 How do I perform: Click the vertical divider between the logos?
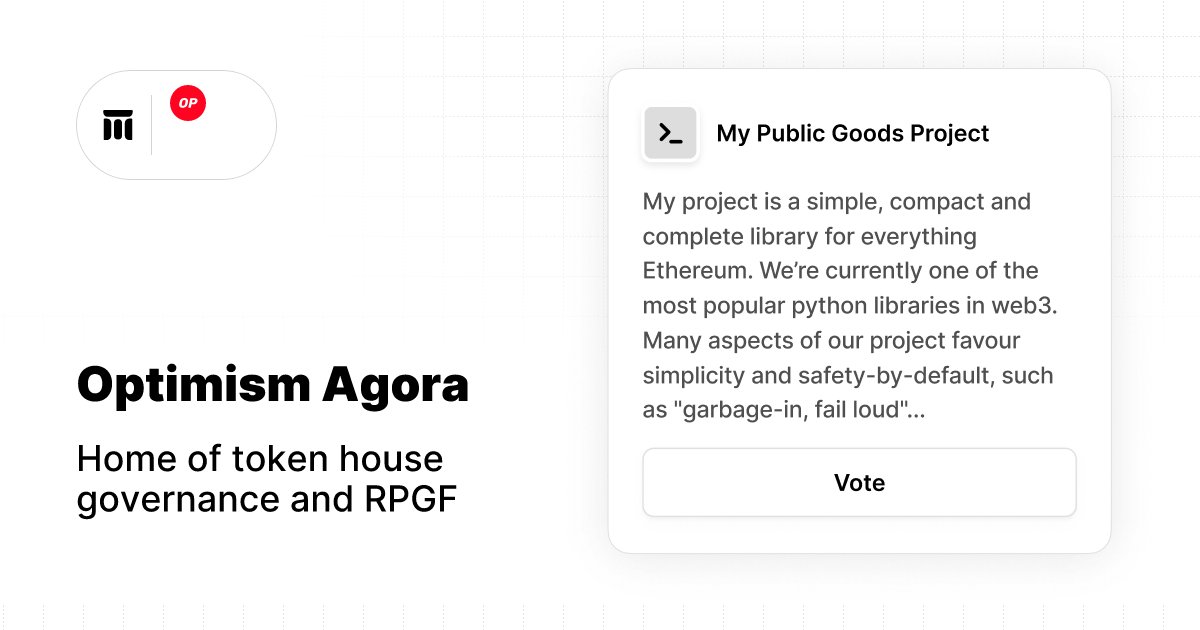(x=152, y=125)
